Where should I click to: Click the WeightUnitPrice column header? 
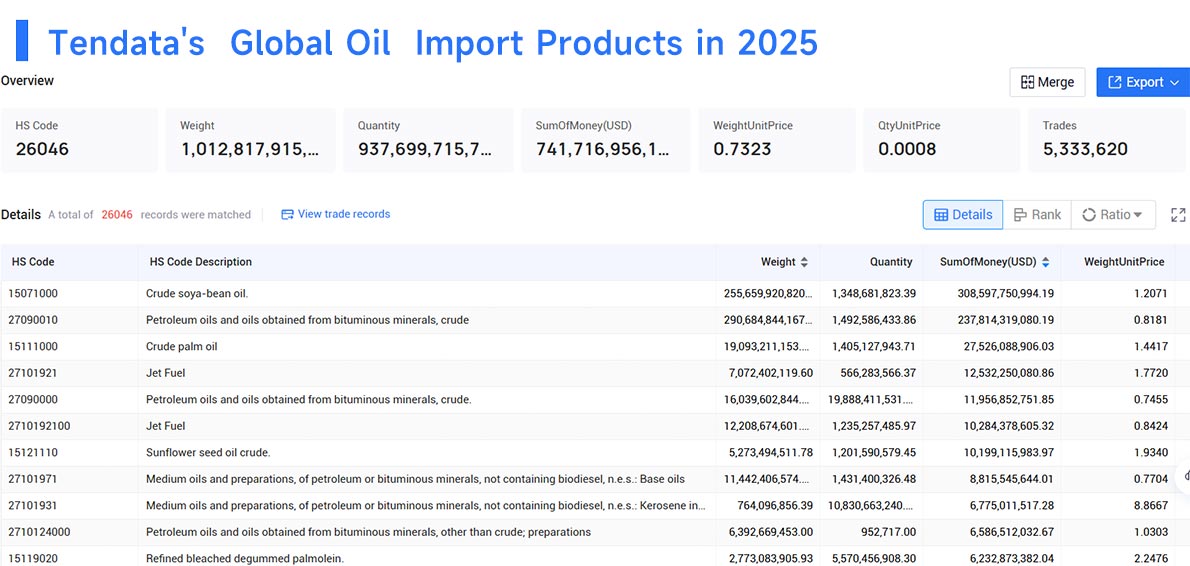(1124, 262)
